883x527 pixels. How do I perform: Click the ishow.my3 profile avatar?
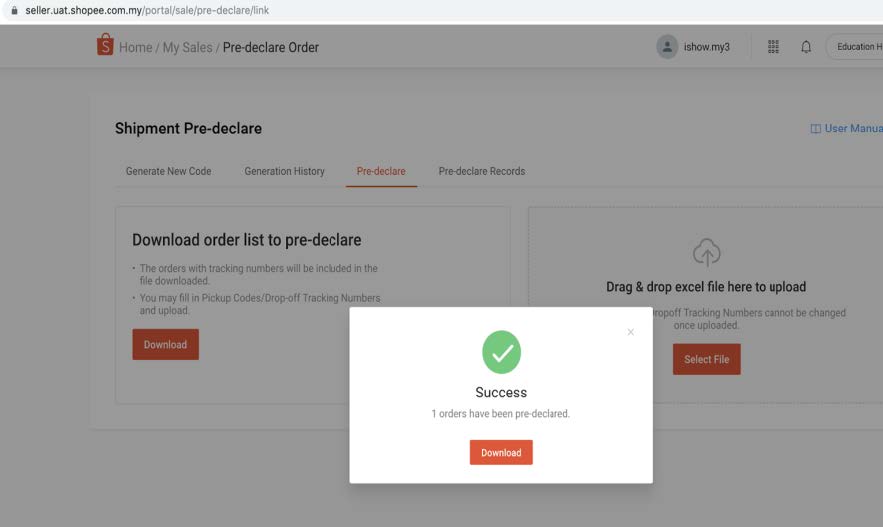click(x=667, y=47)
